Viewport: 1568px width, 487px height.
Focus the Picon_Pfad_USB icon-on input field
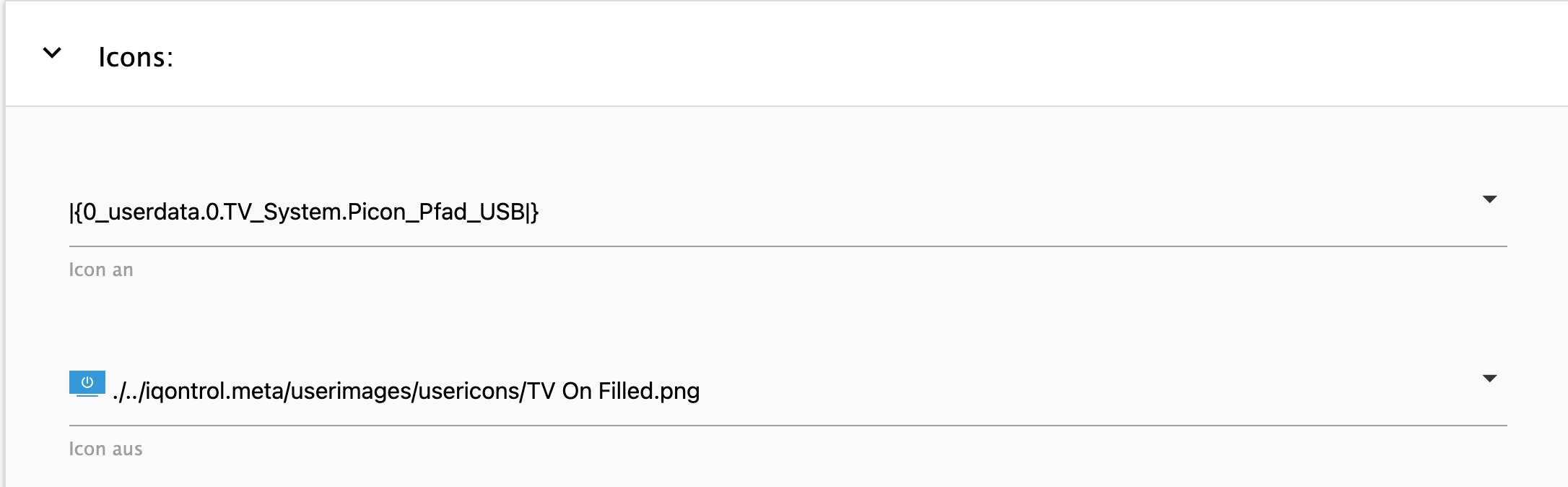pos(788,212)
